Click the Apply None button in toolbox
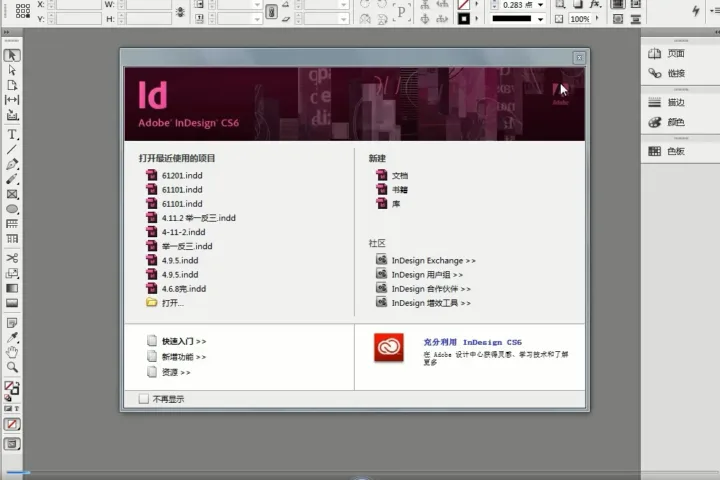This screenshot has height=480, width=720. coord(12,424)
